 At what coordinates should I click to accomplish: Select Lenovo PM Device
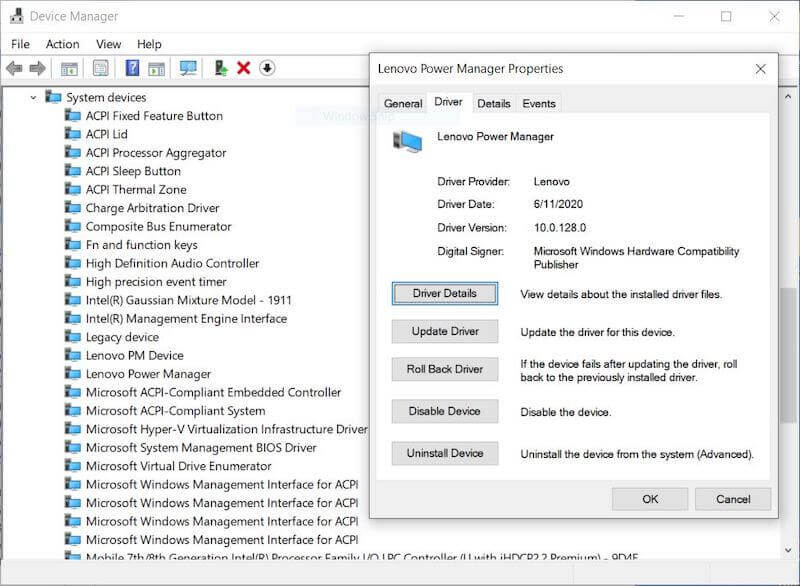point(135,355)
